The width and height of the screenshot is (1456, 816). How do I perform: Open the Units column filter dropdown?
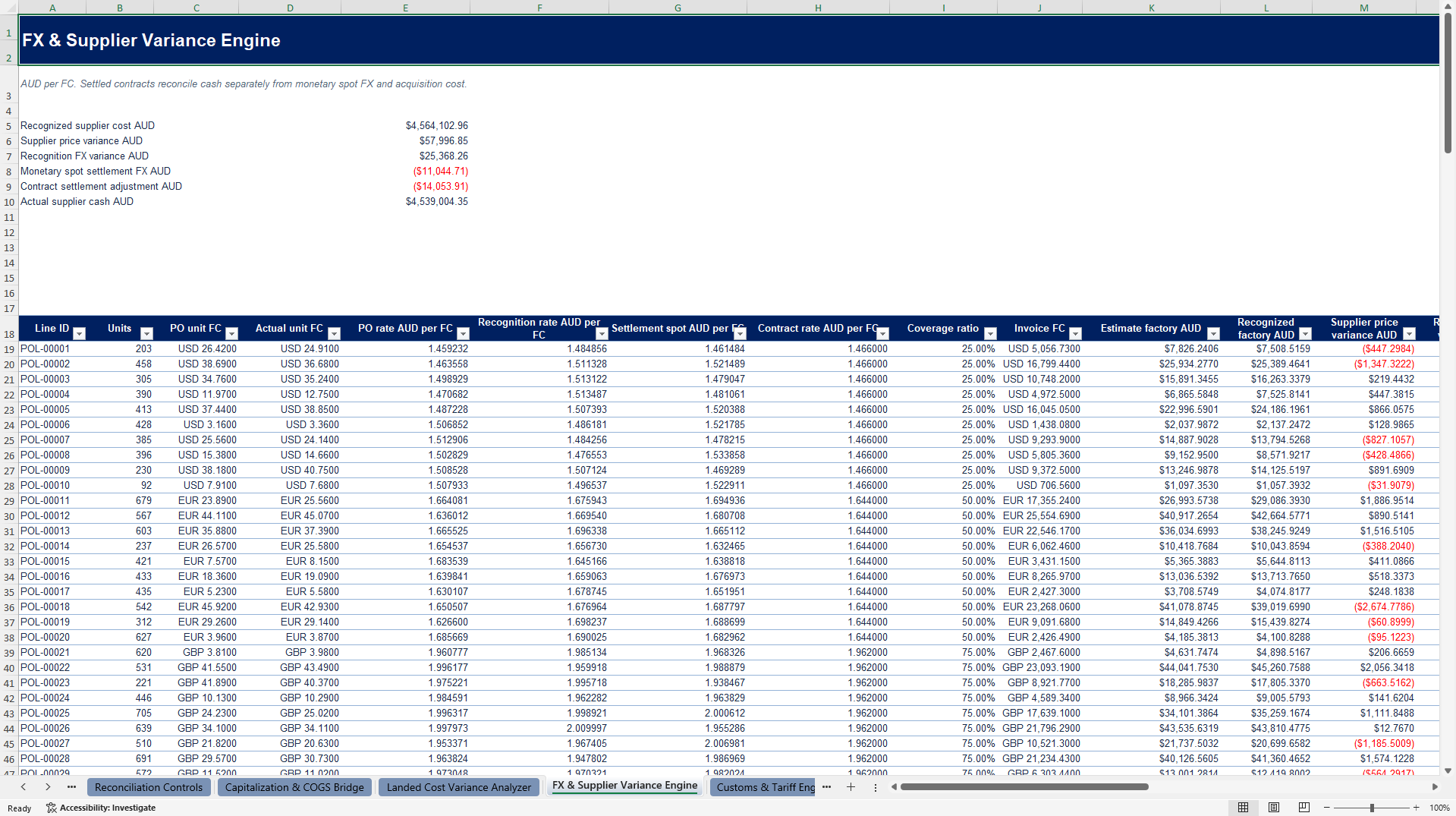(146, 334)
